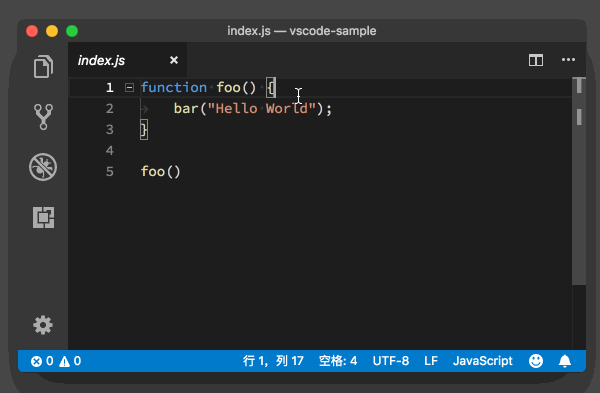Click the closing brace on line 3
The width and height of the screenshot is (600, 393).
point(144,130)
